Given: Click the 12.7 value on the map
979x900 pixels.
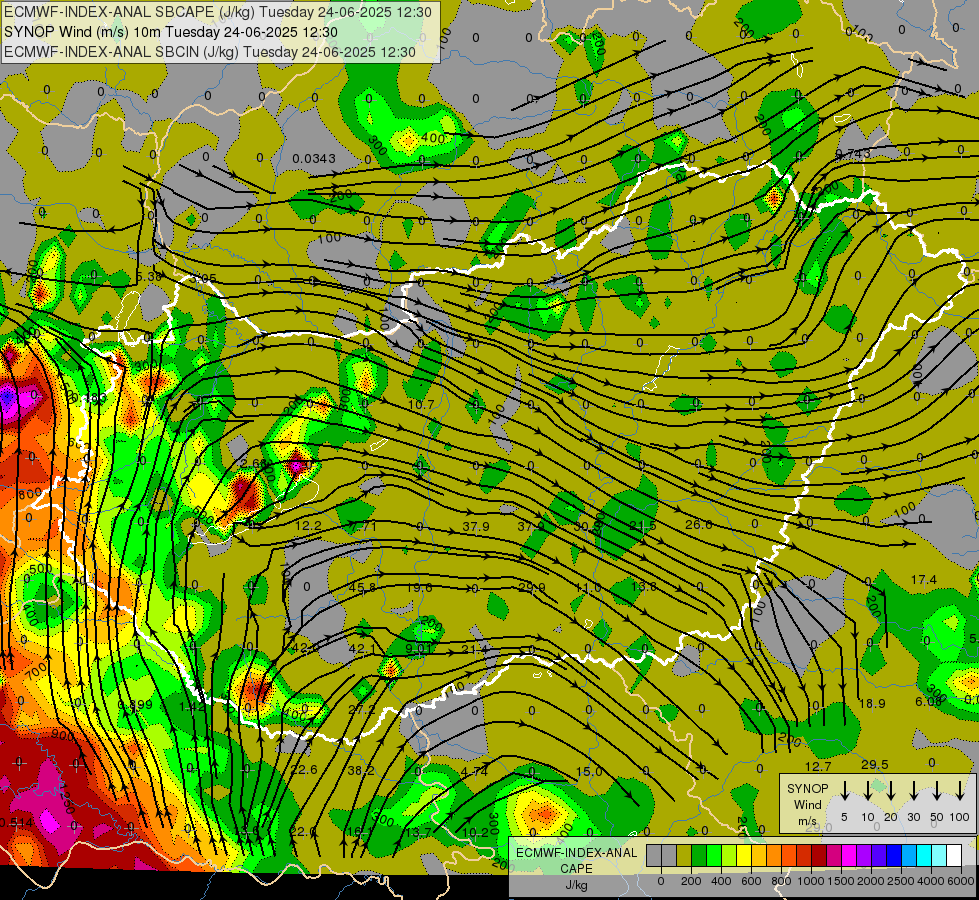Looking at the screenshot, I should pos(818,766).
